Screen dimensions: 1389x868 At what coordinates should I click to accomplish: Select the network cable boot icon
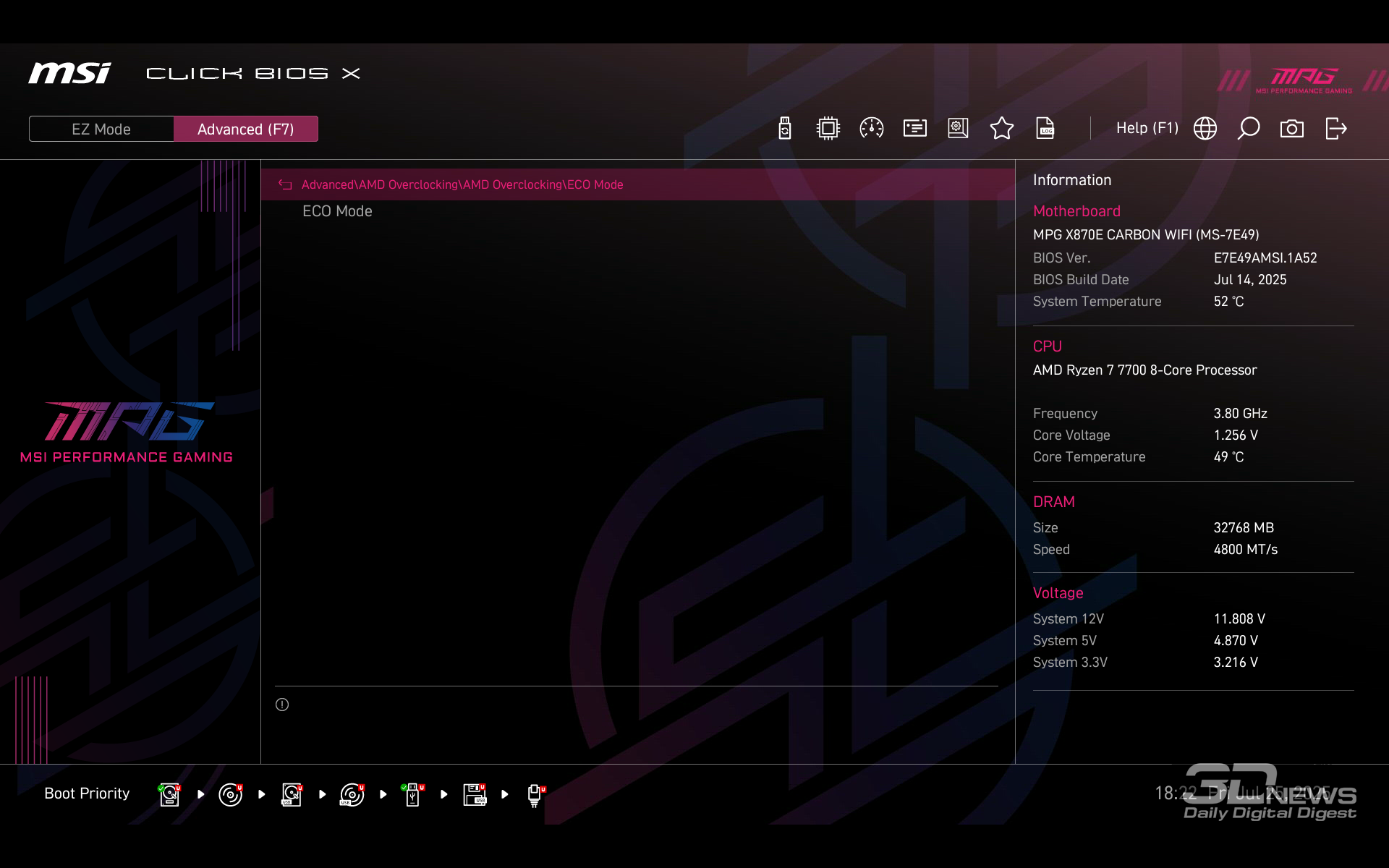[535, 795]
